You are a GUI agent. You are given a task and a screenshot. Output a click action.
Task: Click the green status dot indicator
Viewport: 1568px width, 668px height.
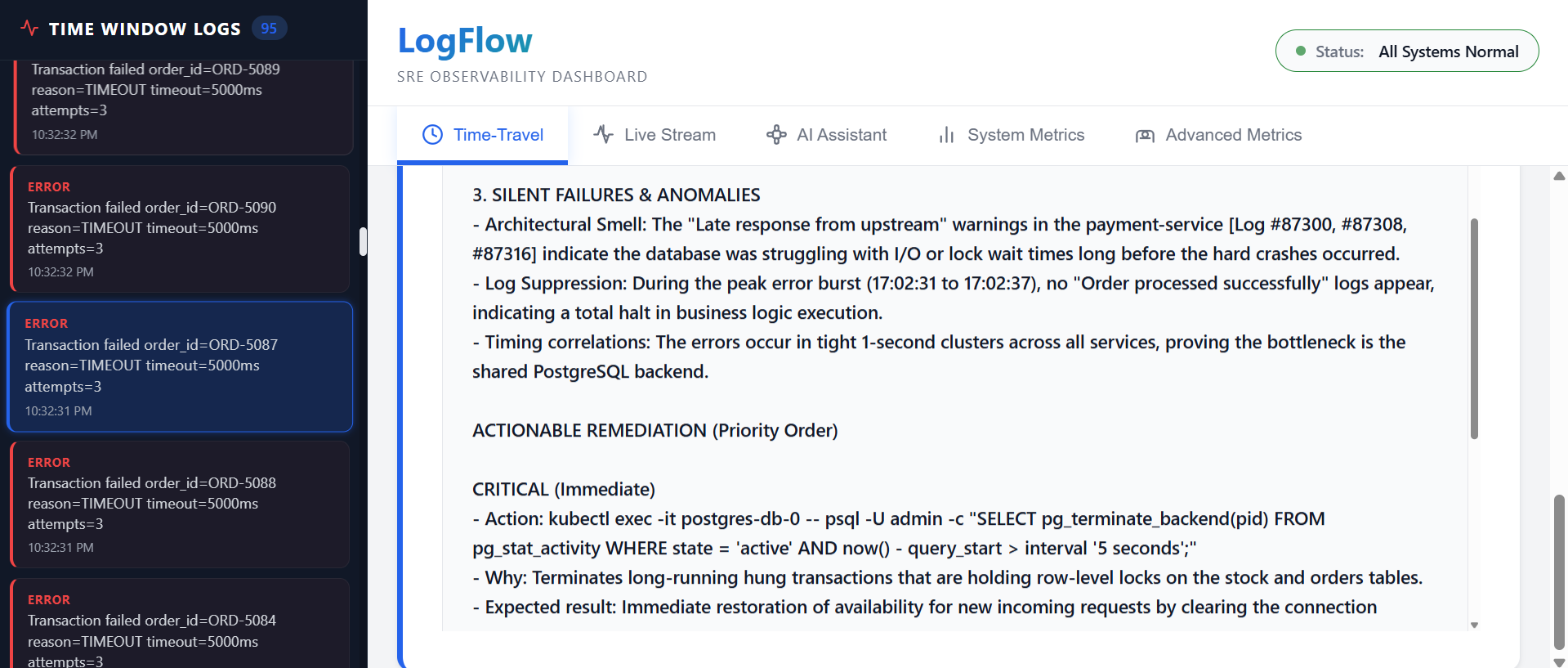coord(1301,52)
